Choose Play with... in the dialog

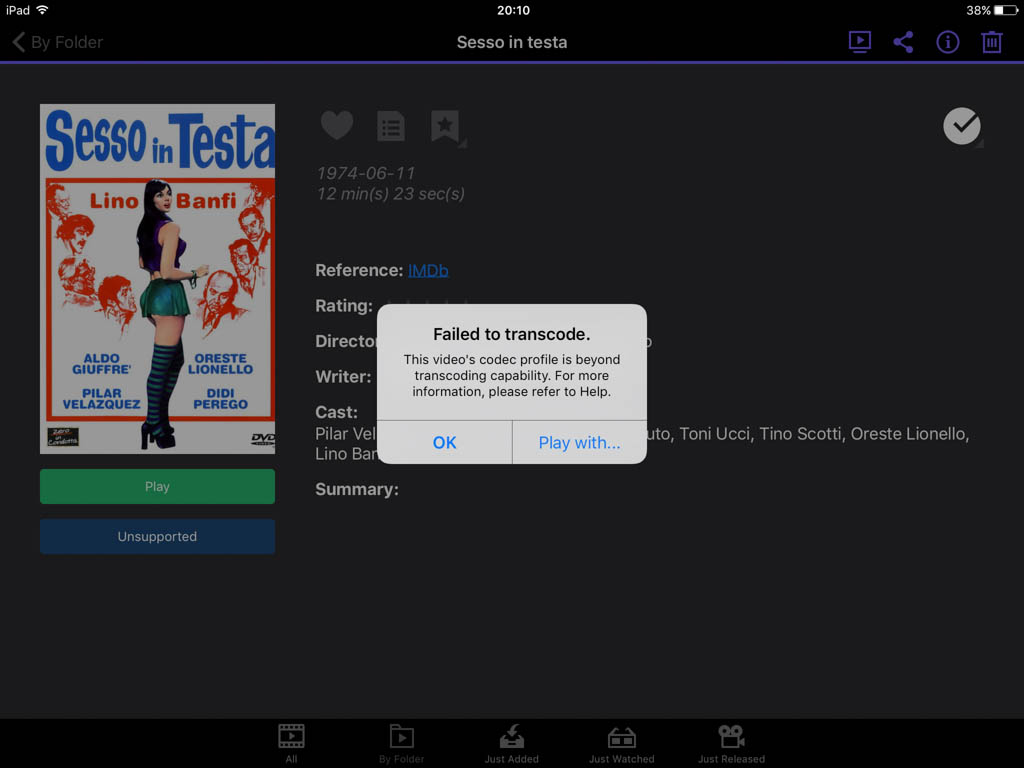pos(579,442)
